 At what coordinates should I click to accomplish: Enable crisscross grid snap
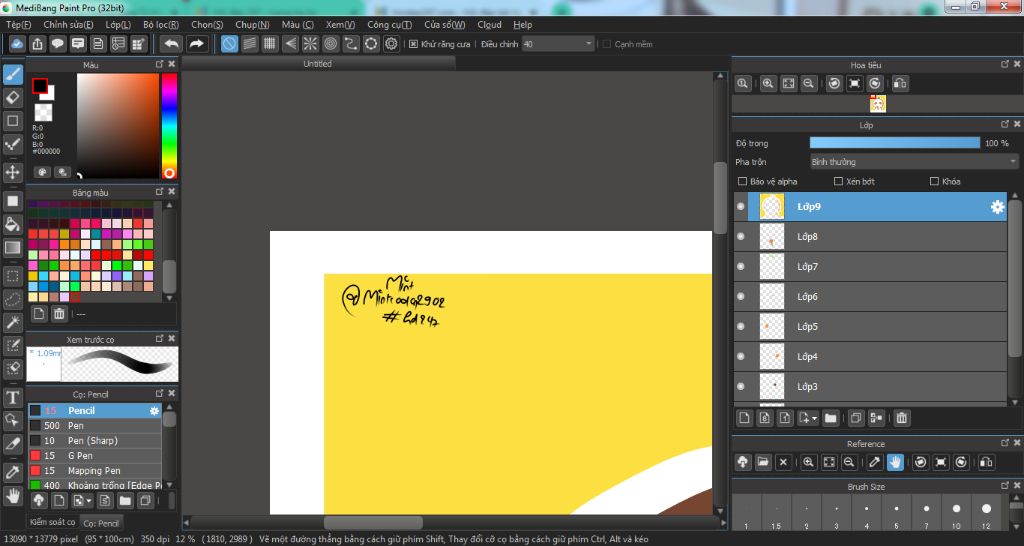tap(270, 44)
